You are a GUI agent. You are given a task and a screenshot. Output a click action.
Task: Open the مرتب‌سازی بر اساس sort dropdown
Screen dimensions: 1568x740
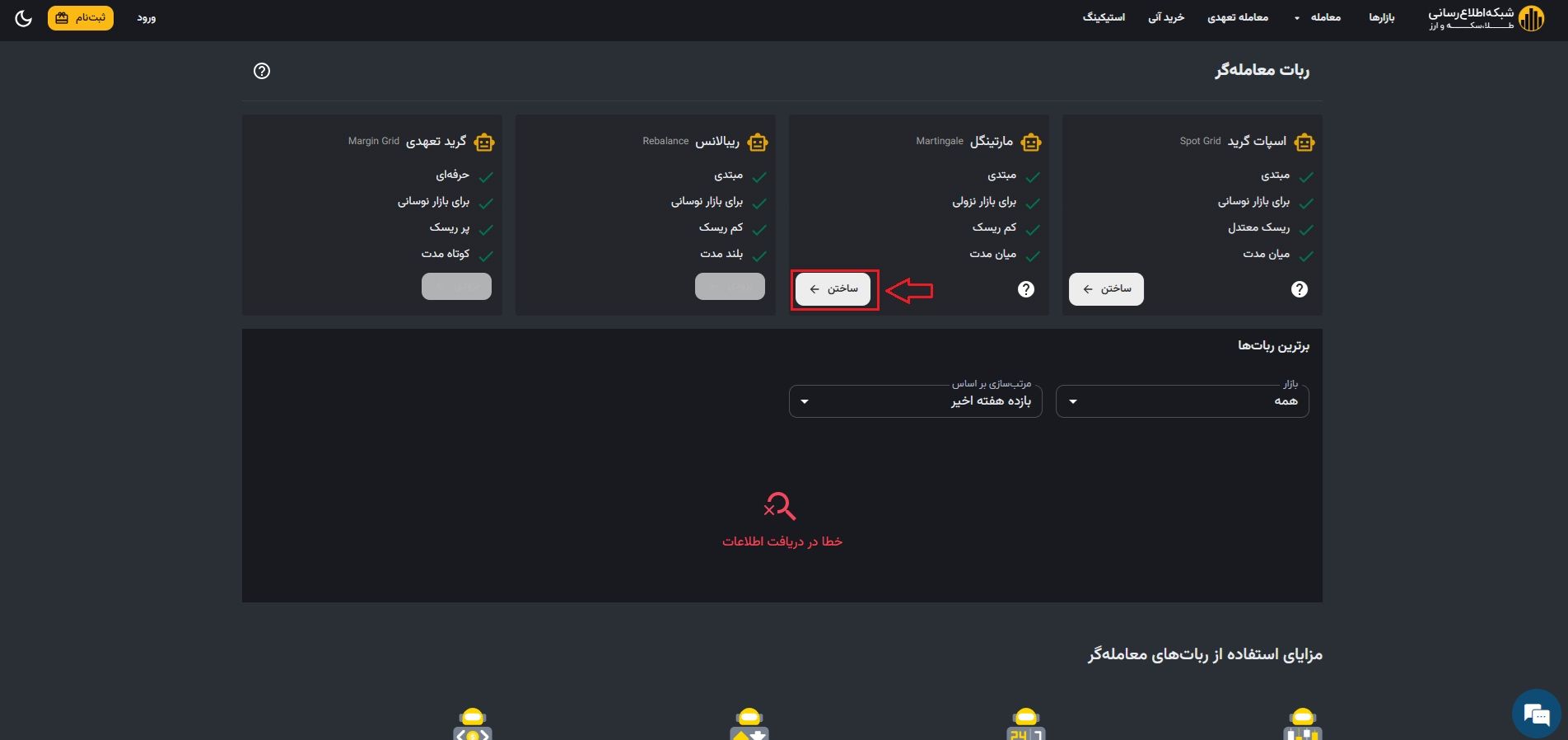click(915, 401)
